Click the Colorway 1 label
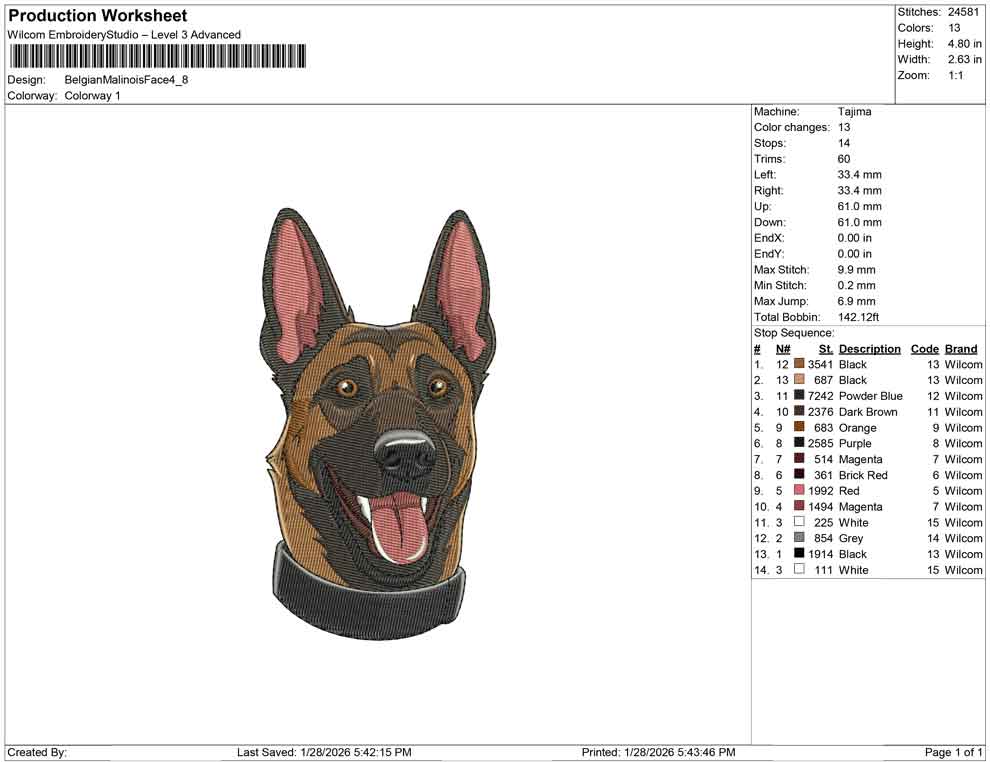Image resolution: width=990 pixels, height=762 pixels. [92, 95]
